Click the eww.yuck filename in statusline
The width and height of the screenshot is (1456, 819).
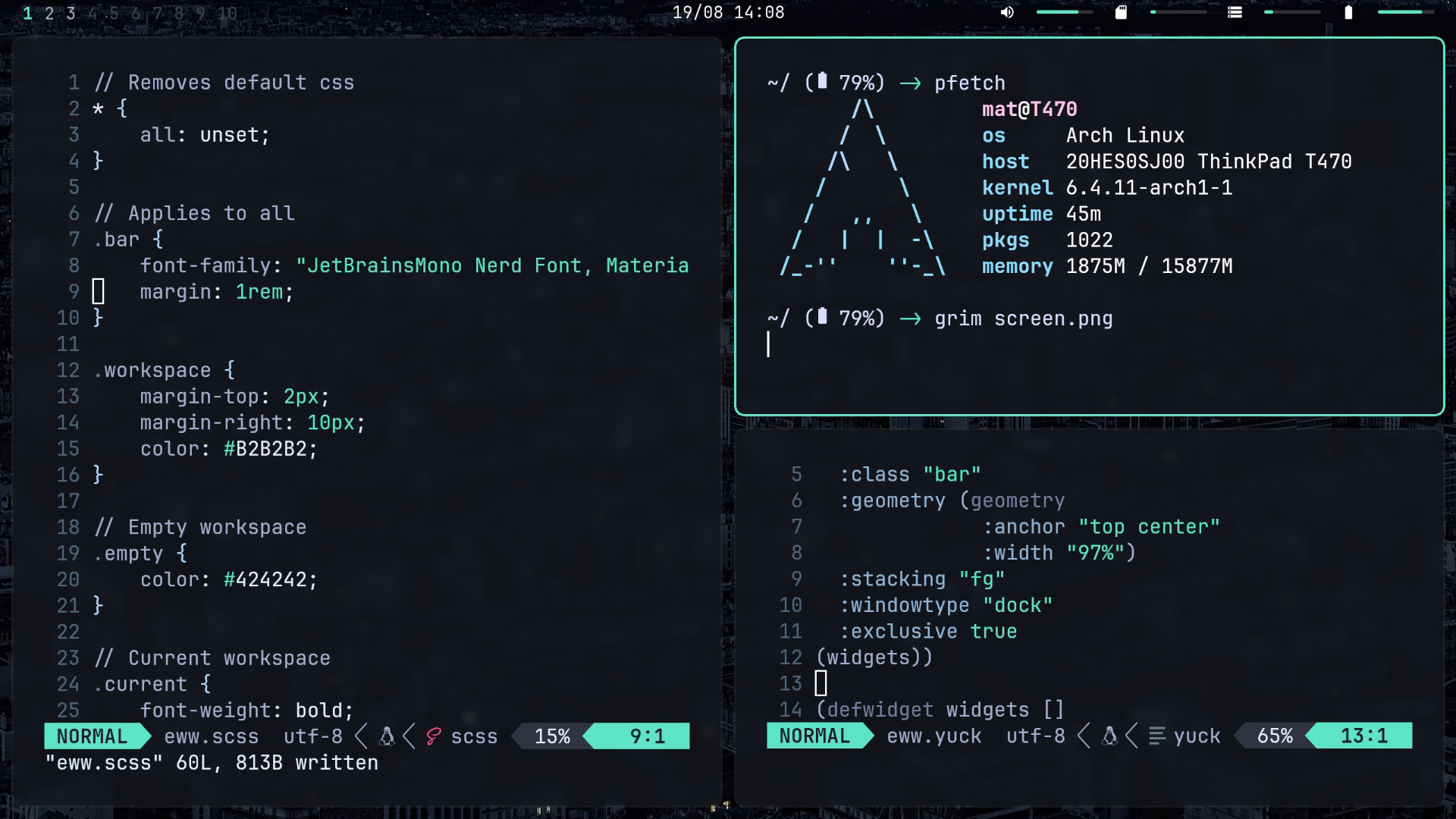pos(934,736)
